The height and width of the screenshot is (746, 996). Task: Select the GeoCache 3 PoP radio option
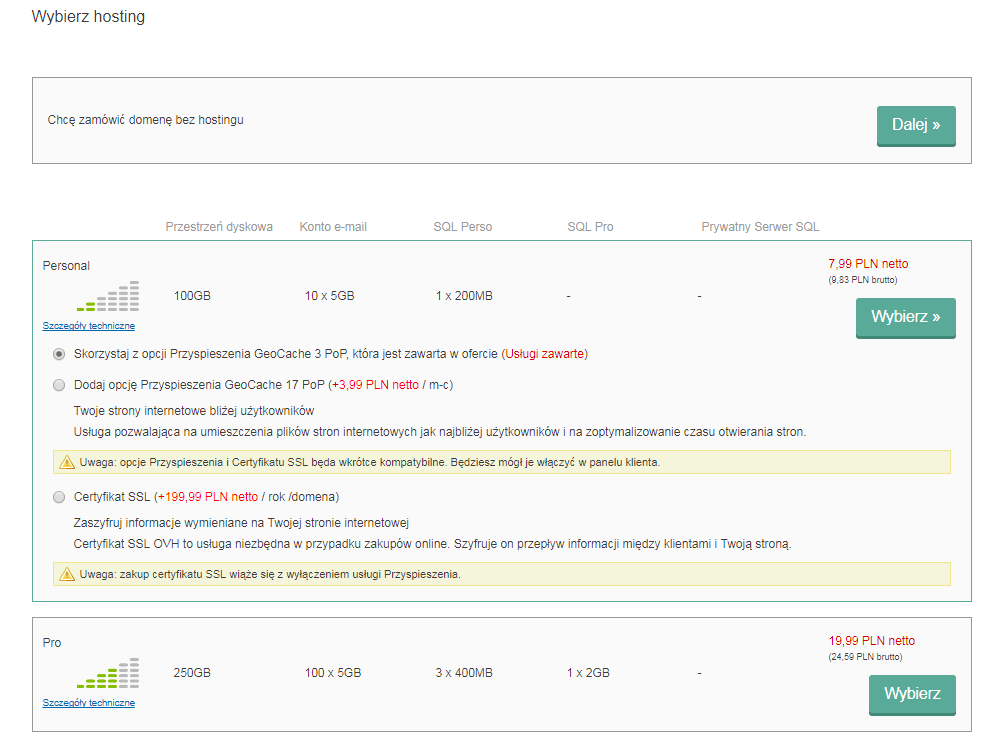(59, 354)
